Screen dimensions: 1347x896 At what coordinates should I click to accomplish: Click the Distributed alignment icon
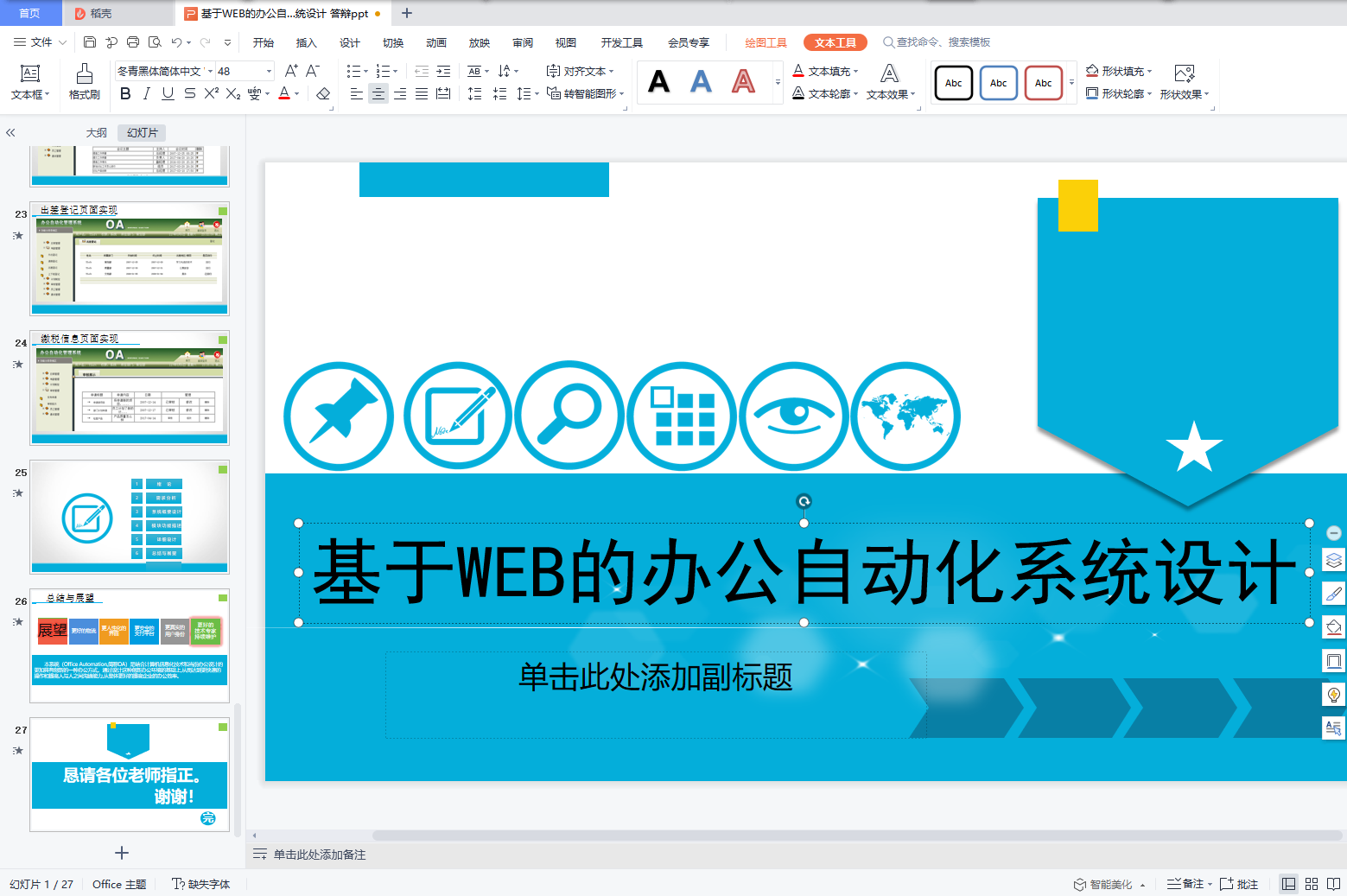(x=443, y=93)
